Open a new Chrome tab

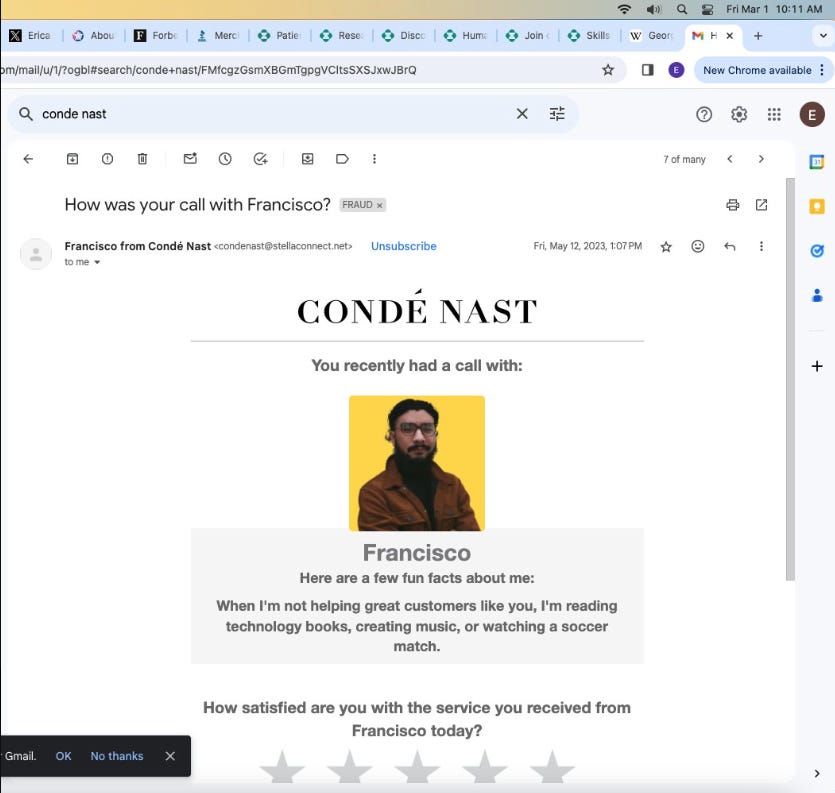(758, 36)
